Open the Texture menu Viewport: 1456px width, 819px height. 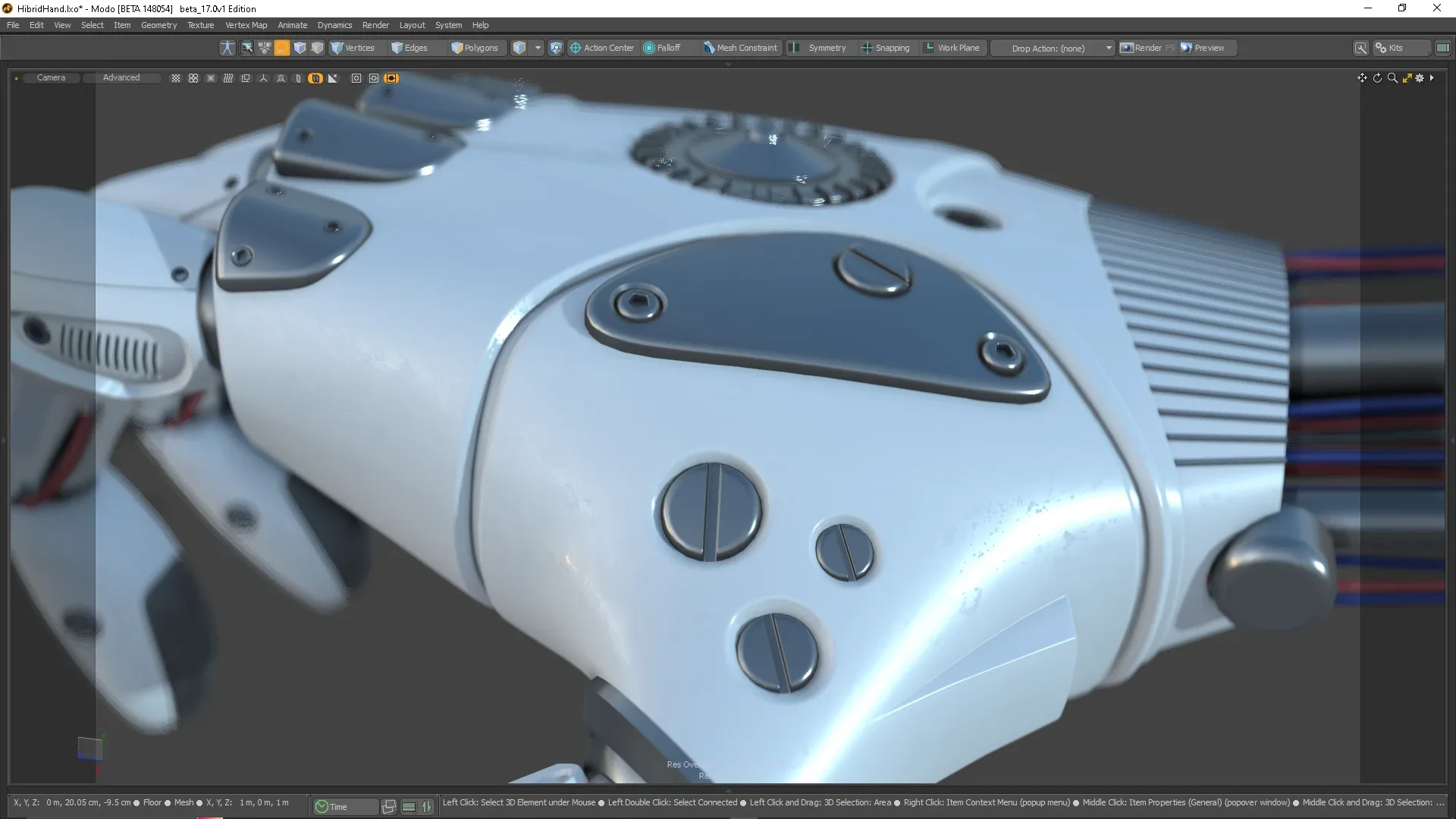coord(200,25)
